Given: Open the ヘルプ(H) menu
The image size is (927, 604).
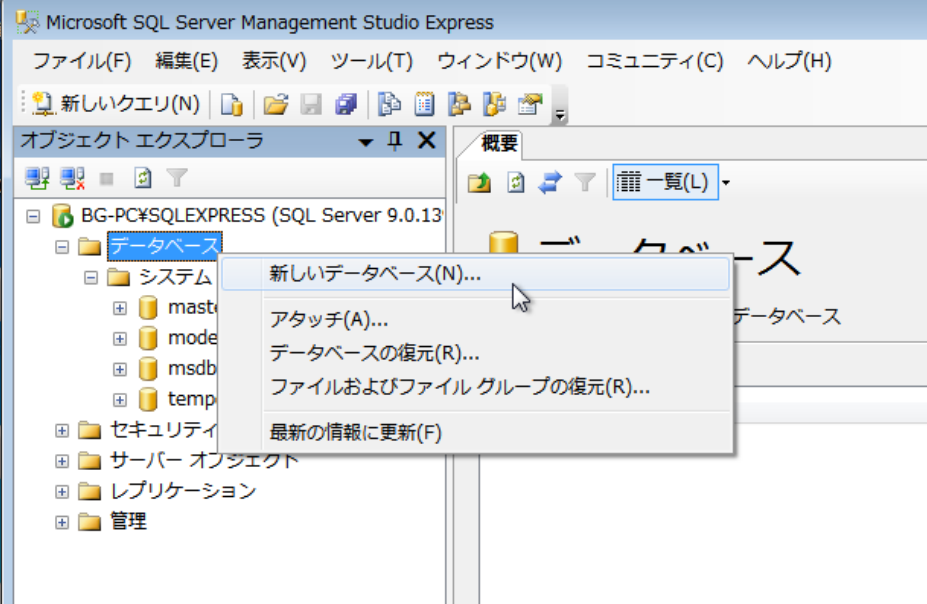Looking at the screenshot, I should pos(789,61).
